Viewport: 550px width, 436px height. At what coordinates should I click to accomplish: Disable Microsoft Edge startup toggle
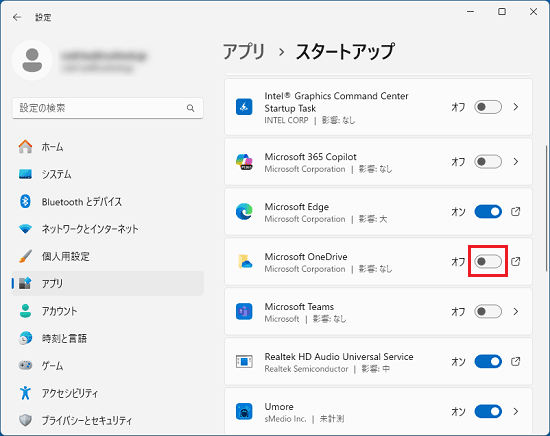pyautogui.click(x=488, y=212)
